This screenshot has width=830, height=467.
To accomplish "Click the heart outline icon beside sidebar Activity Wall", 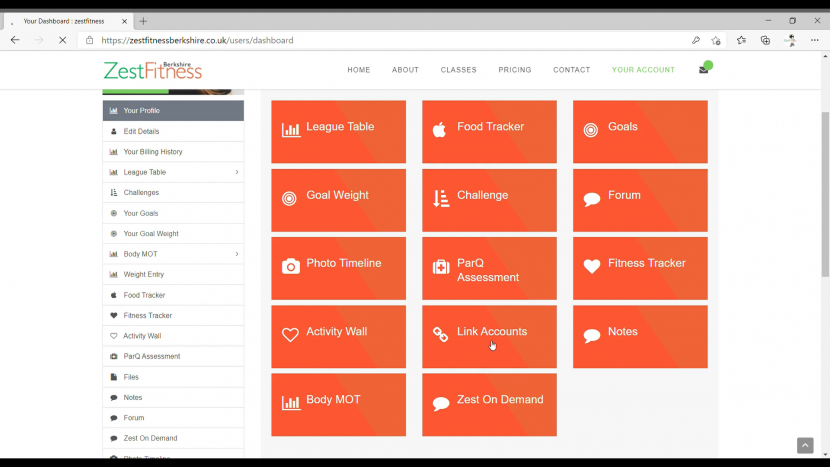I will coord(113,336).
